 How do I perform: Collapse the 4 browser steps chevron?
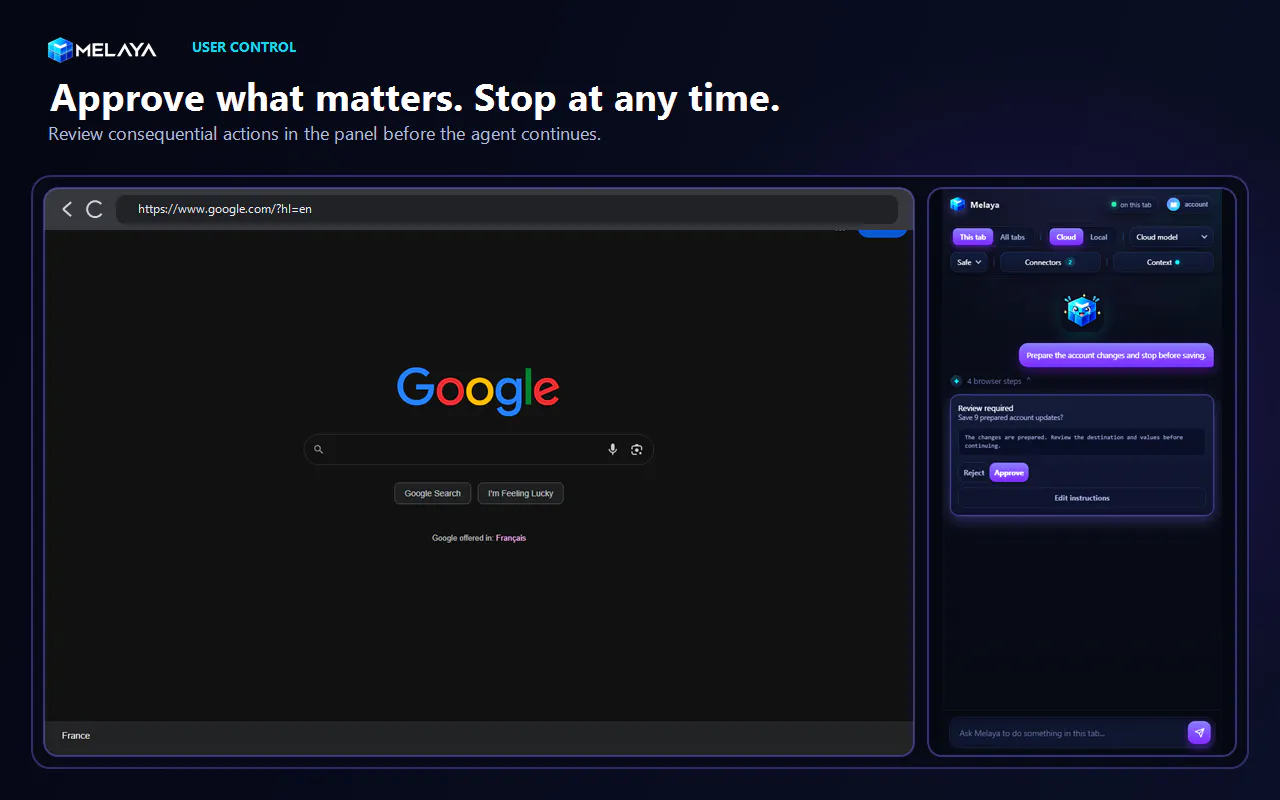click(x=1029, y=380)
